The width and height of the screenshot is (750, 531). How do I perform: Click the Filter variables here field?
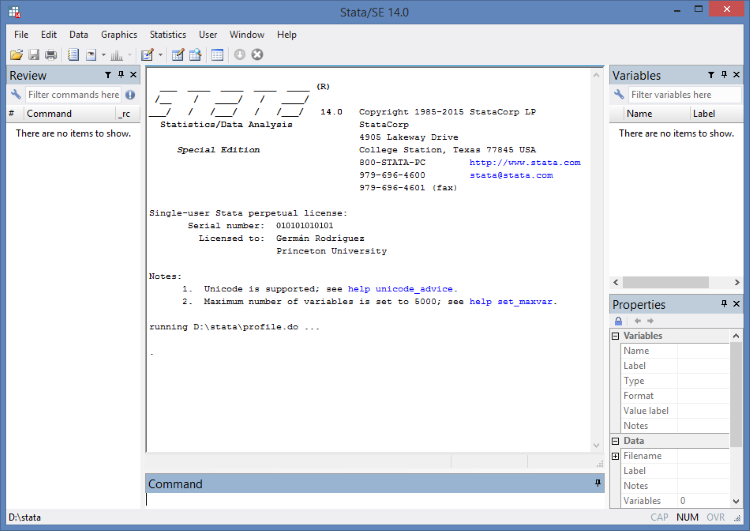coord(684,95)
